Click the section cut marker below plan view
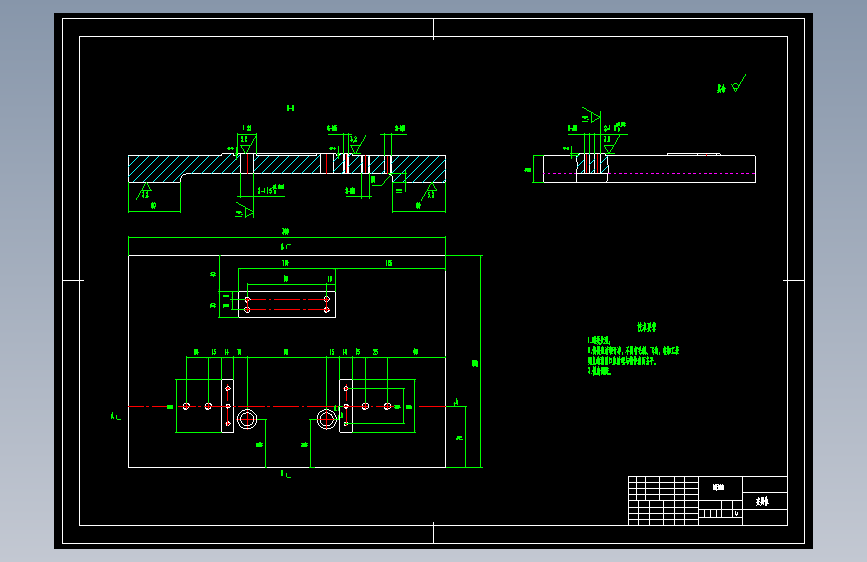This screenshot has width=867, height=562. tap(285, 474)
